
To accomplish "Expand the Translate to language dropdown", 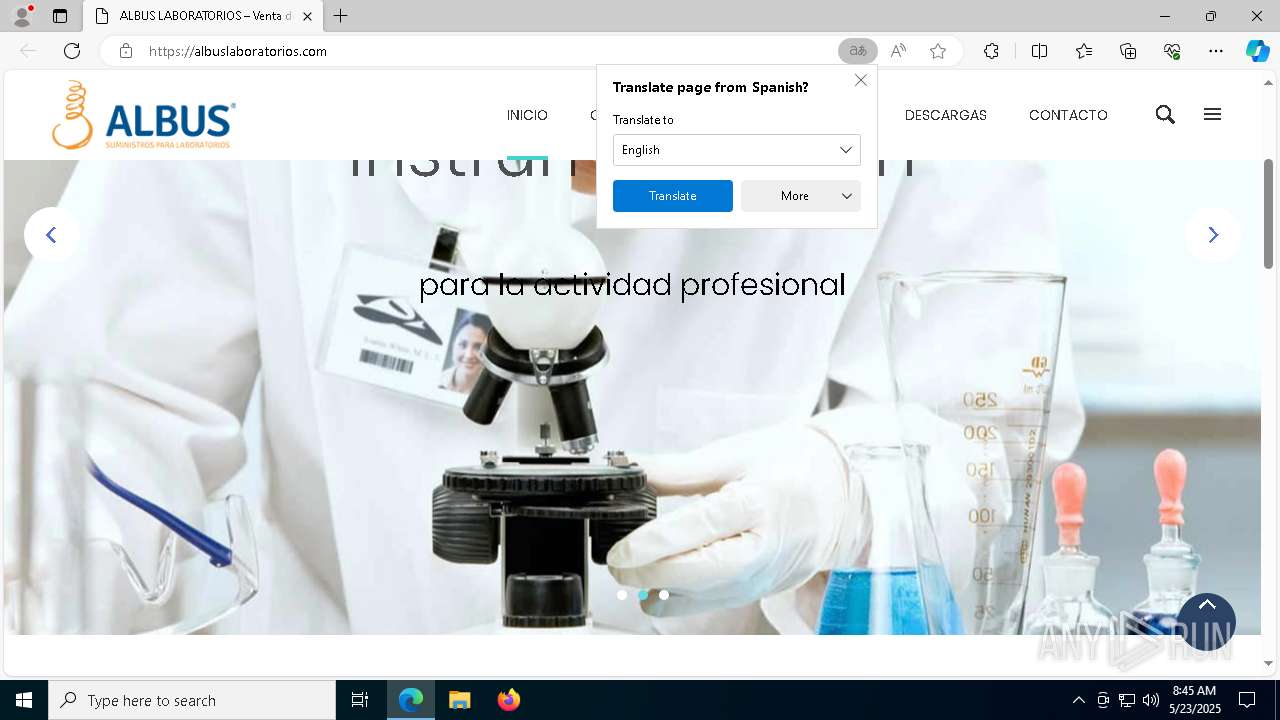I will 737,150.
